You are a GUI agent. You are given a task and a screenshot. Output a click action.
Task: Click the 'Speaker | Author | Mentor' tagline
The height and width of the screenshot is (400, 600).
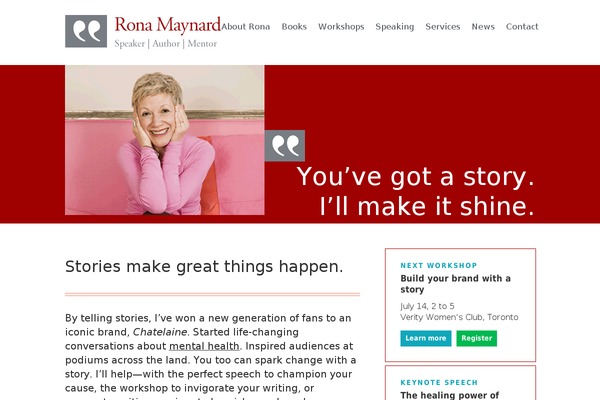coord(166,44)
